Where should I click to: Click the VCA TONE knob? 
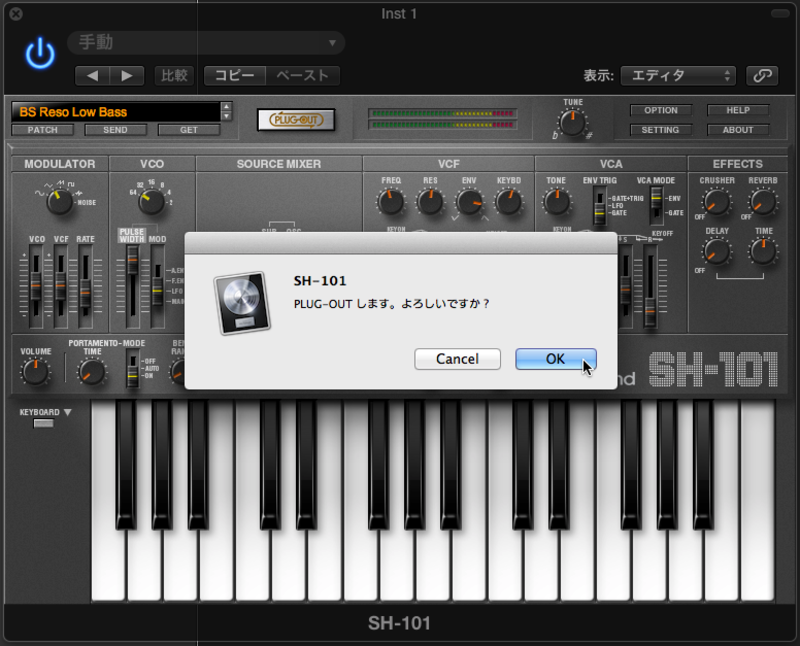coord(557,202)
